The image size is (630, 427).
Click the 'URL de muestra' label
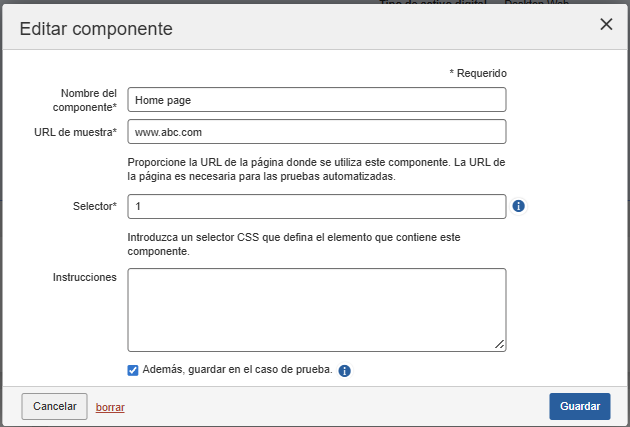point(76,132)
